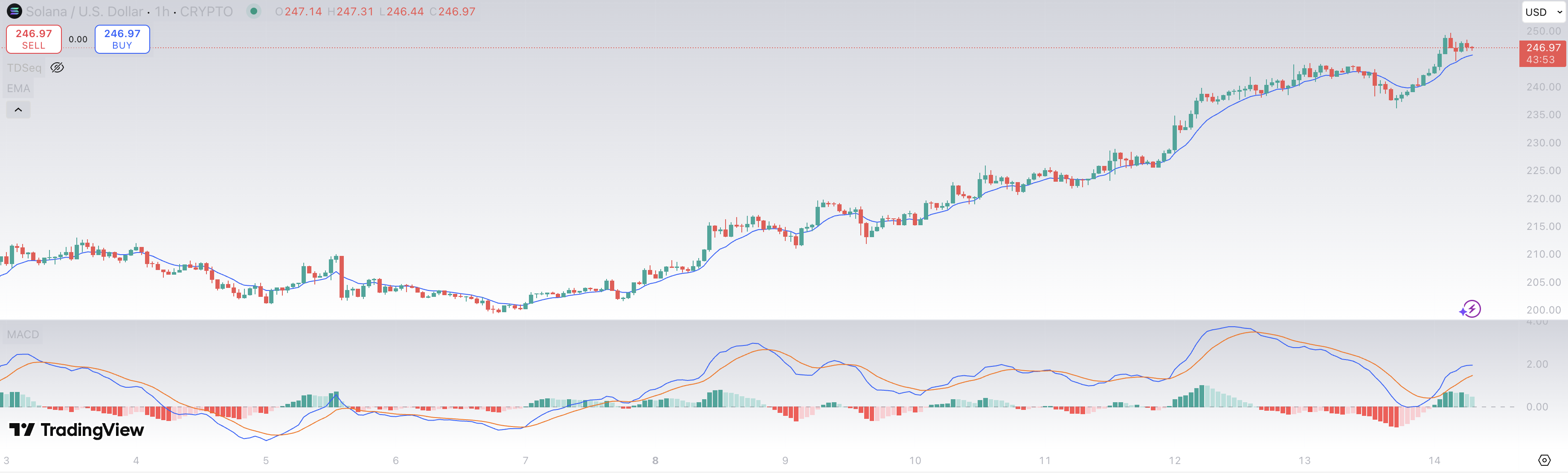Click the 0.00 spread value between Sell and Buy

[78, 40]
